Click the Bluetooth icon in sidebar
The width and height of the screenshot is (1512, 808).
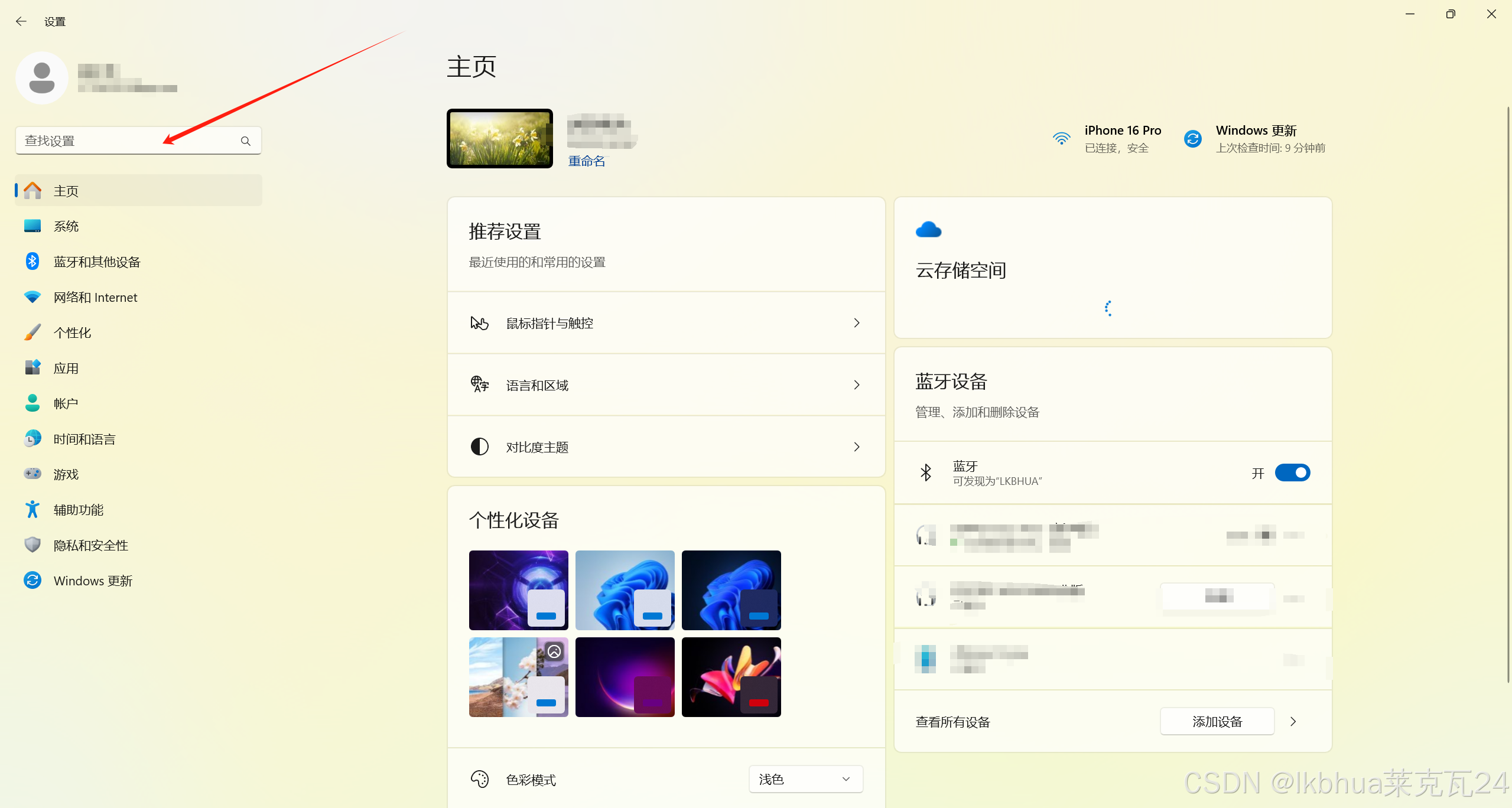click(x=32, y=261)
